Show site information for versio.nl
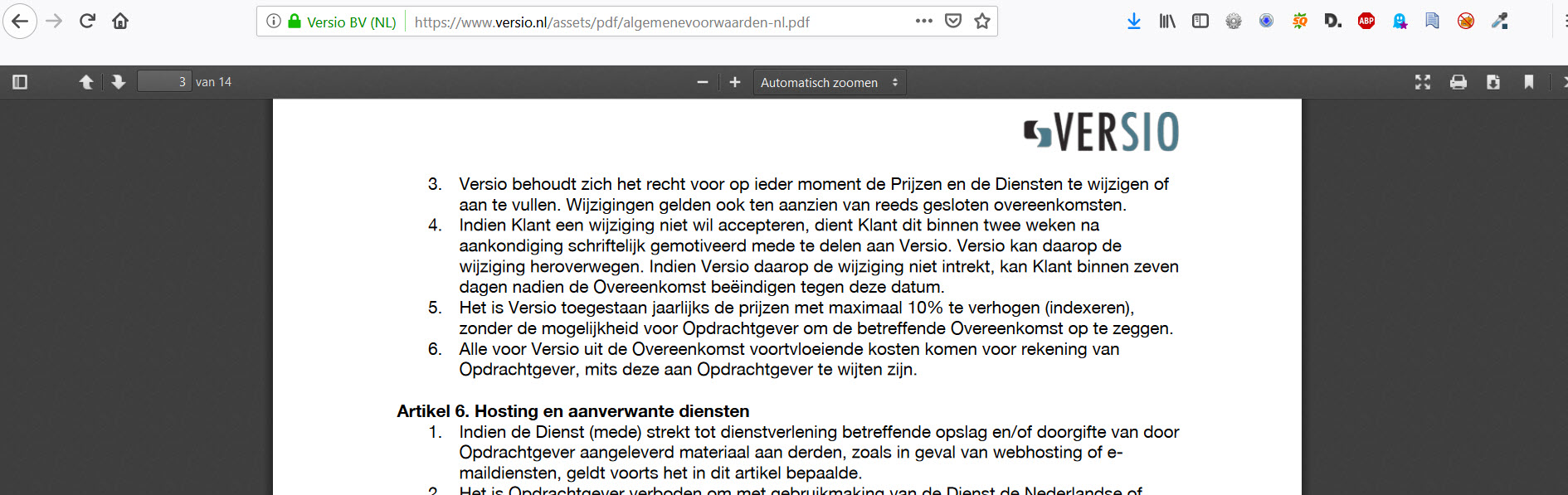Image resolution: width=1568 pixels, height=495 pixels. point(274,22)
